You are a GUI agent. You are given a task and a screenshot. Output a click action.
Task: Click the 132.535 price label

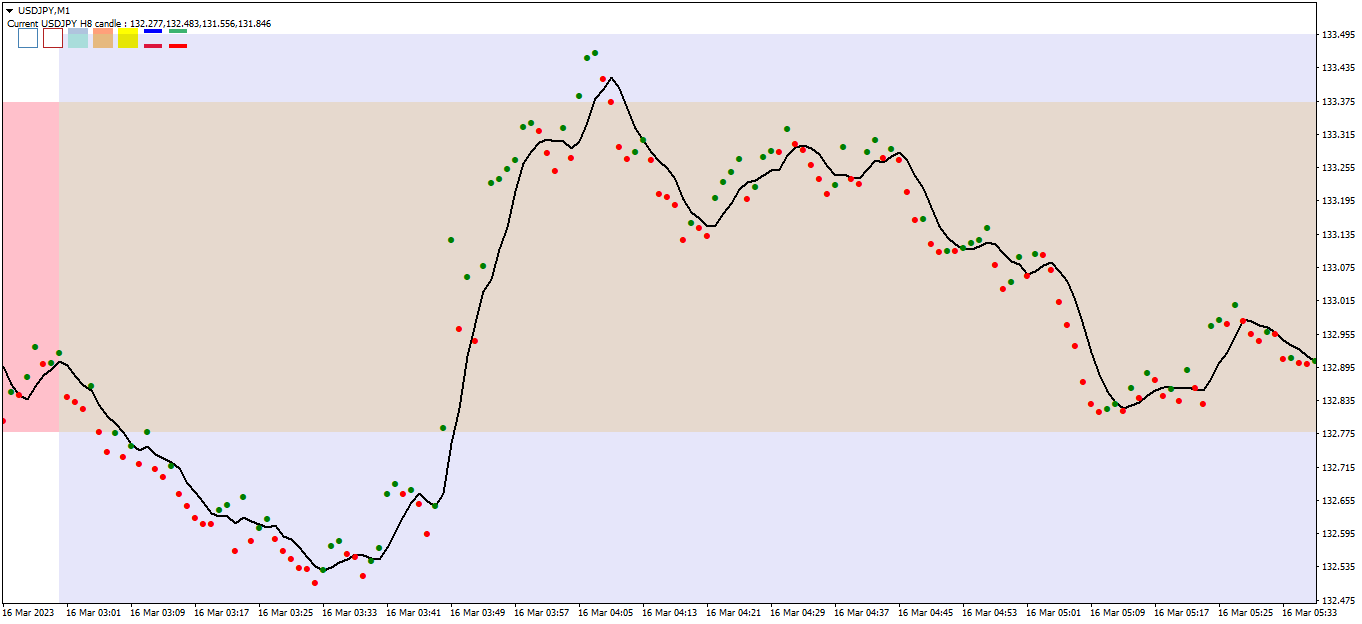(x=1337, y=567)
